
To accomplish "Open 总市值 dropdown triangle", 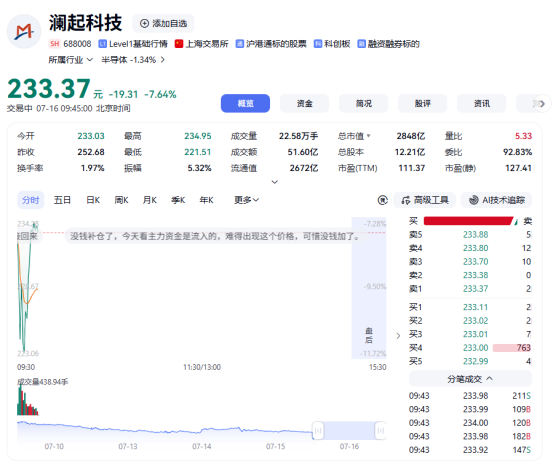I will coord(369,135).
